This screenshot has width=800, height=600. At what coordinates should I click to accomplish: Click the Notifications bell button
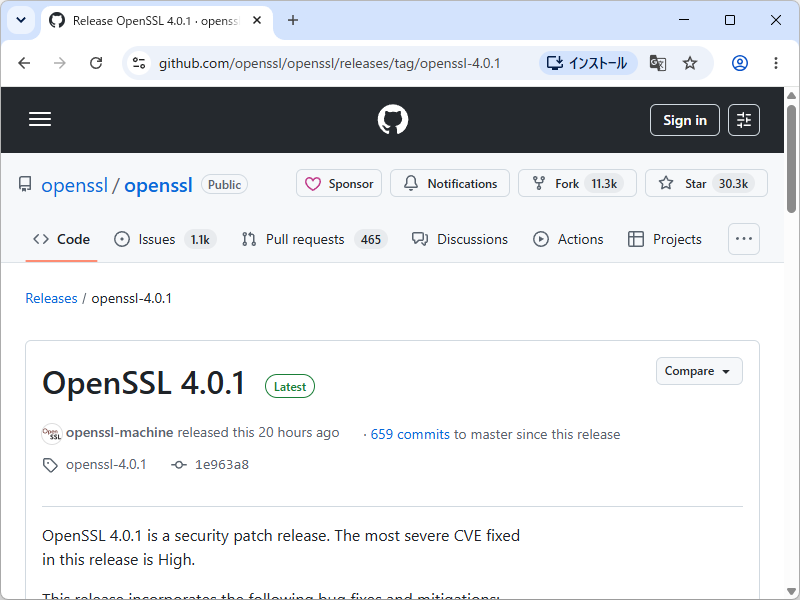[449, 183]
